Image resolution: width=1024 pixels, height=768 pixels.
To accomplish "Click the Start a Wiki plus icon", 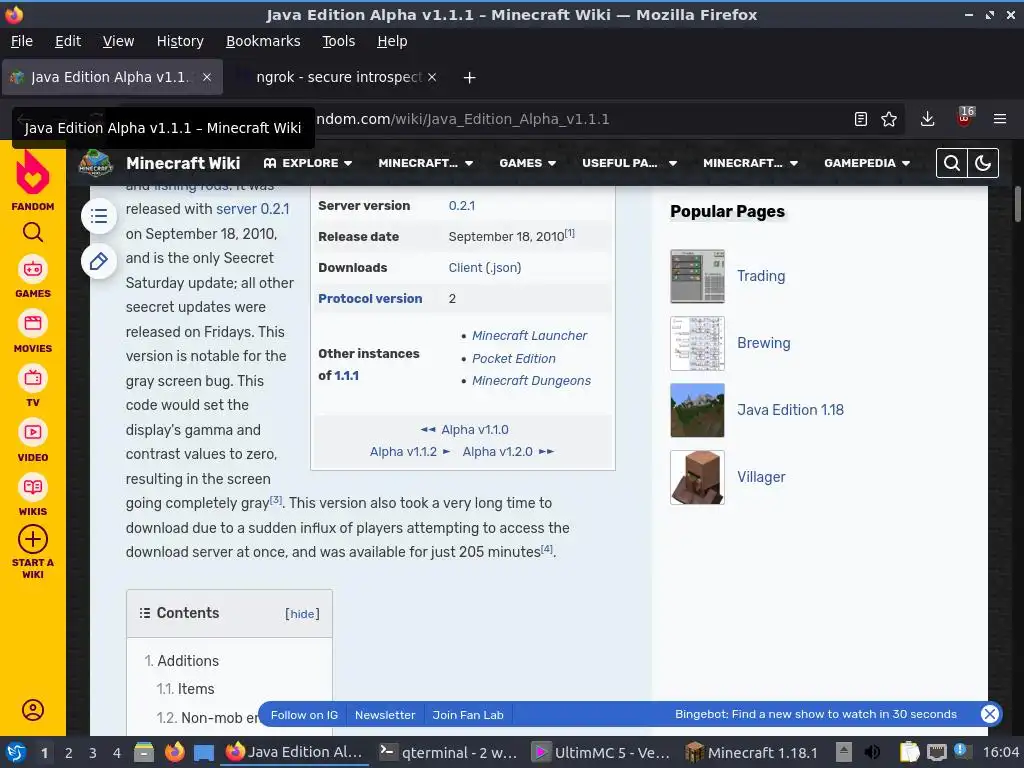I will (33, 539).
